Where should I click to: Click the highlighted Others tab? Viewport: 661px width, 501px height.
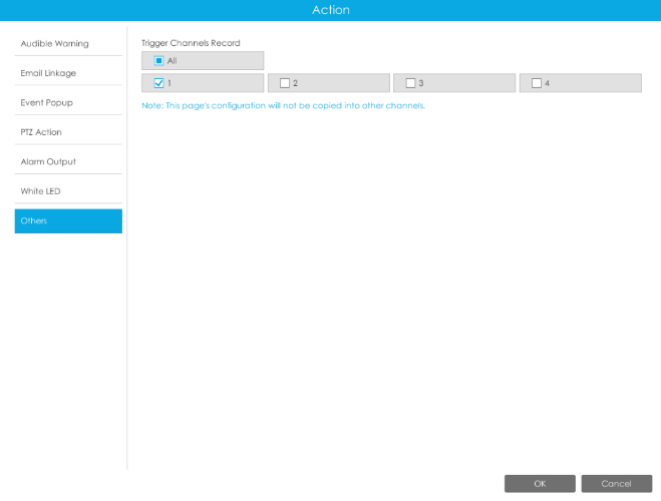pyautogui.click(x=68, y=221)
